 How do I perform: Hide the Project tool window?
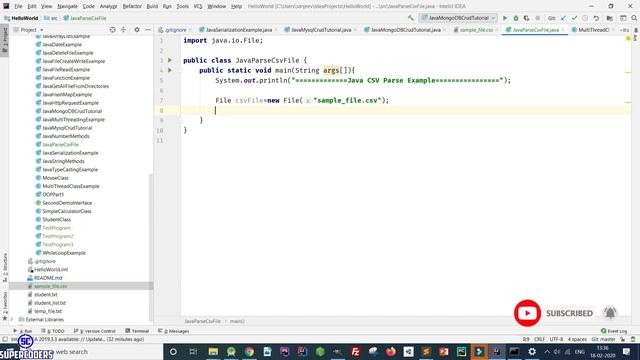pos(148,30)
